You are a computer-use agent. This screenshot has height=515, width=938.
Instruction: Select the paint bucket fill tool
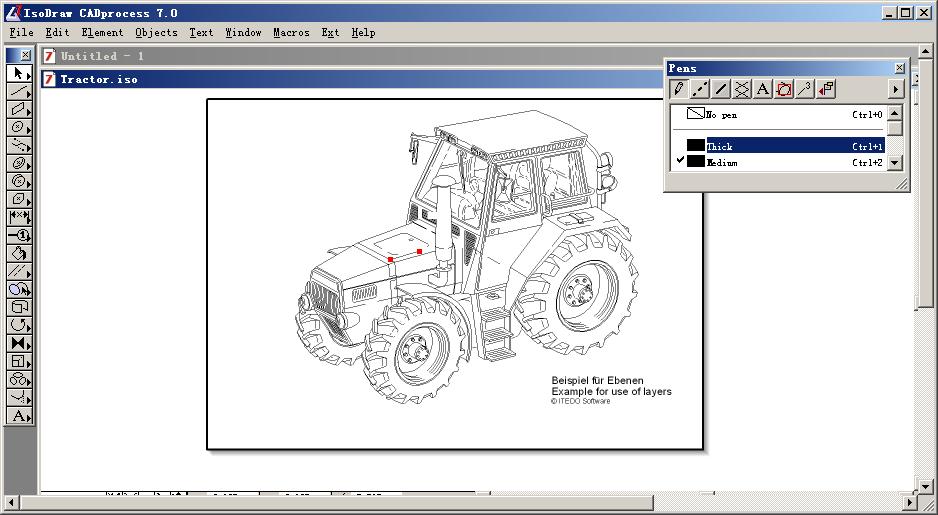coord(19,253)
